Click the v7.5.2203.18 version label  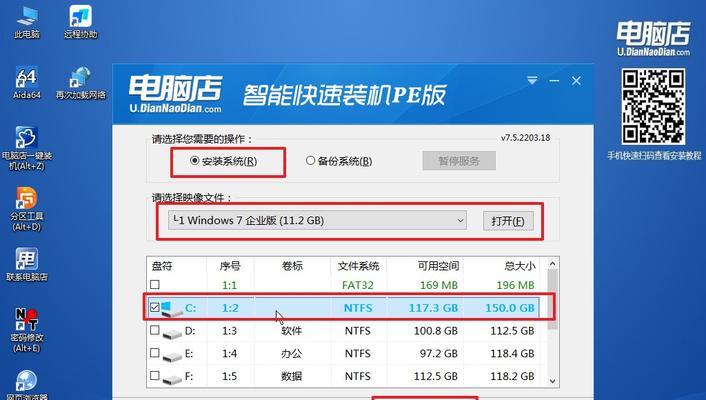point(525,138)
